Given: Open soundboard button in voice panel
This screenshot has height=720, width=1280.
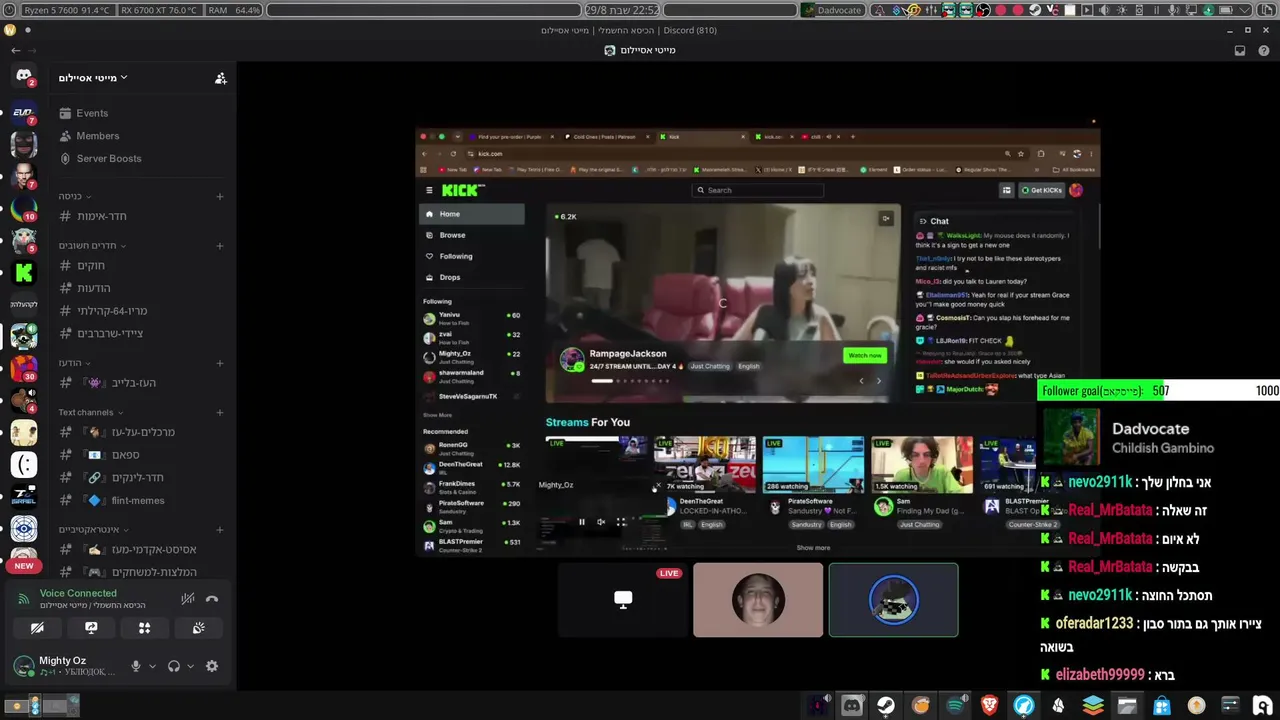Looking at the screenshot, I should 199,628.
